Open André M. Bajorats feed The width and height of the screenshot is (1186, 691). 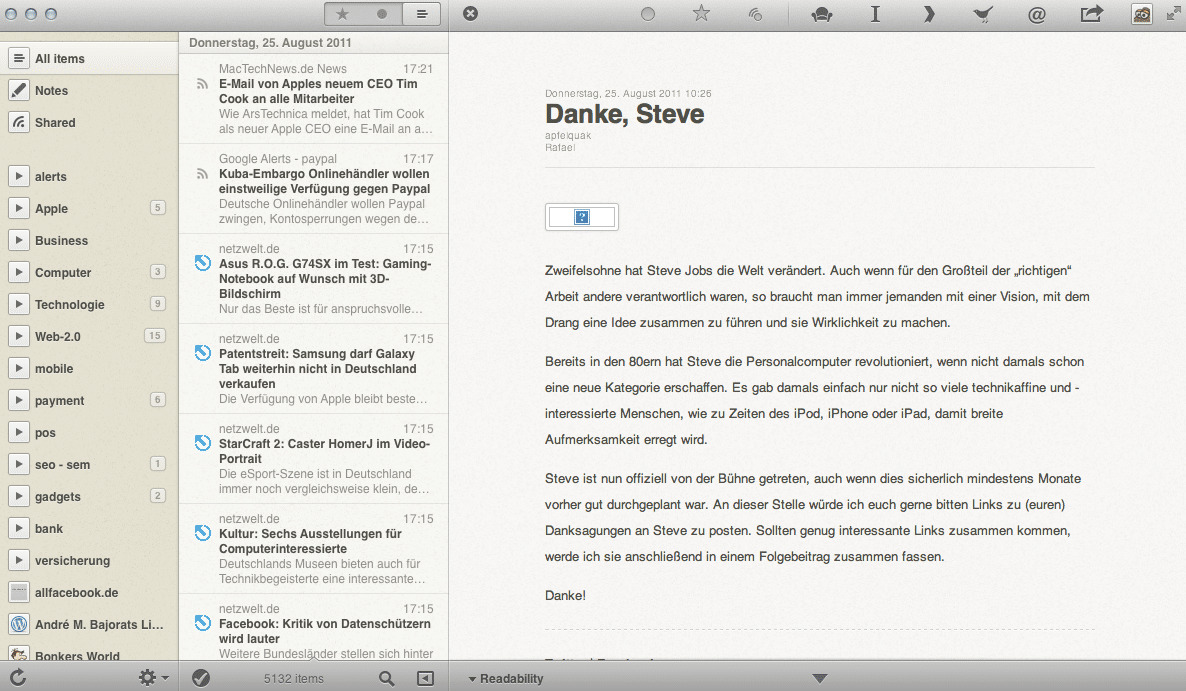[x=89, y=624]
